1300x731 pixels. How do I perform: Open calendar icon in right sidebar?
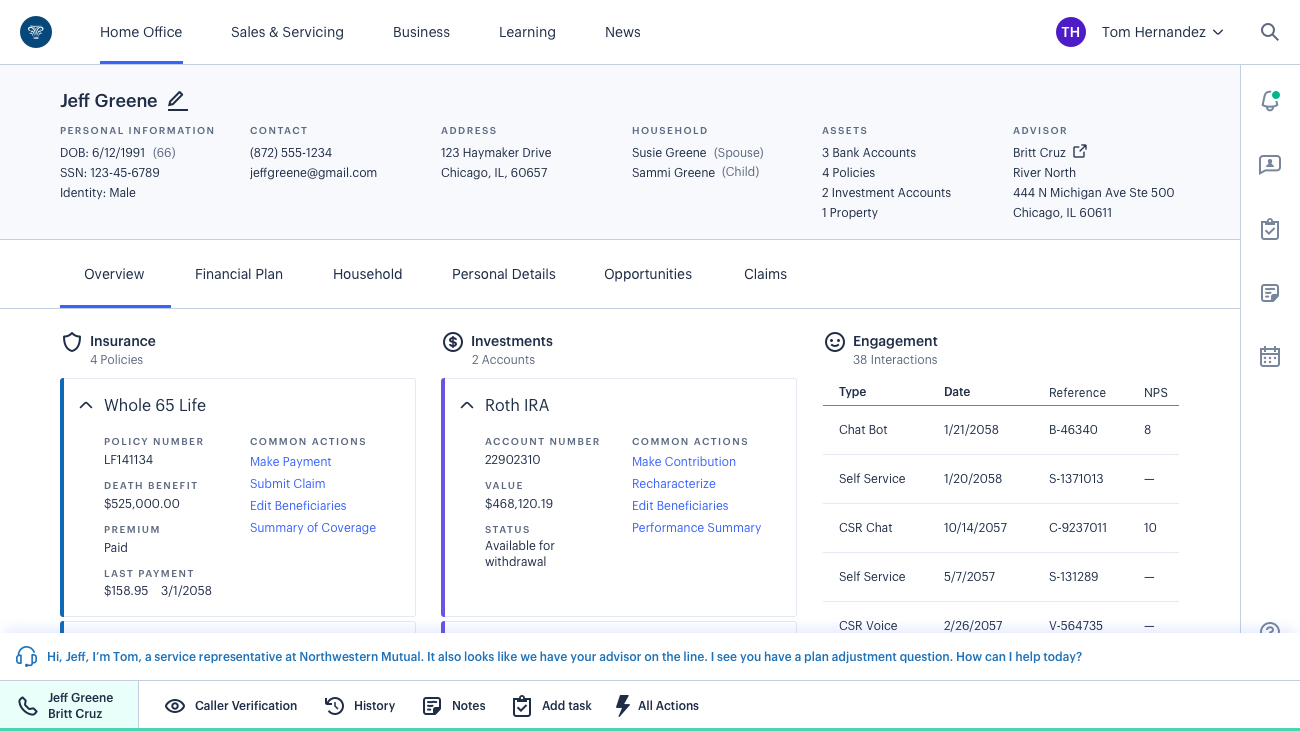(1270, 356)
